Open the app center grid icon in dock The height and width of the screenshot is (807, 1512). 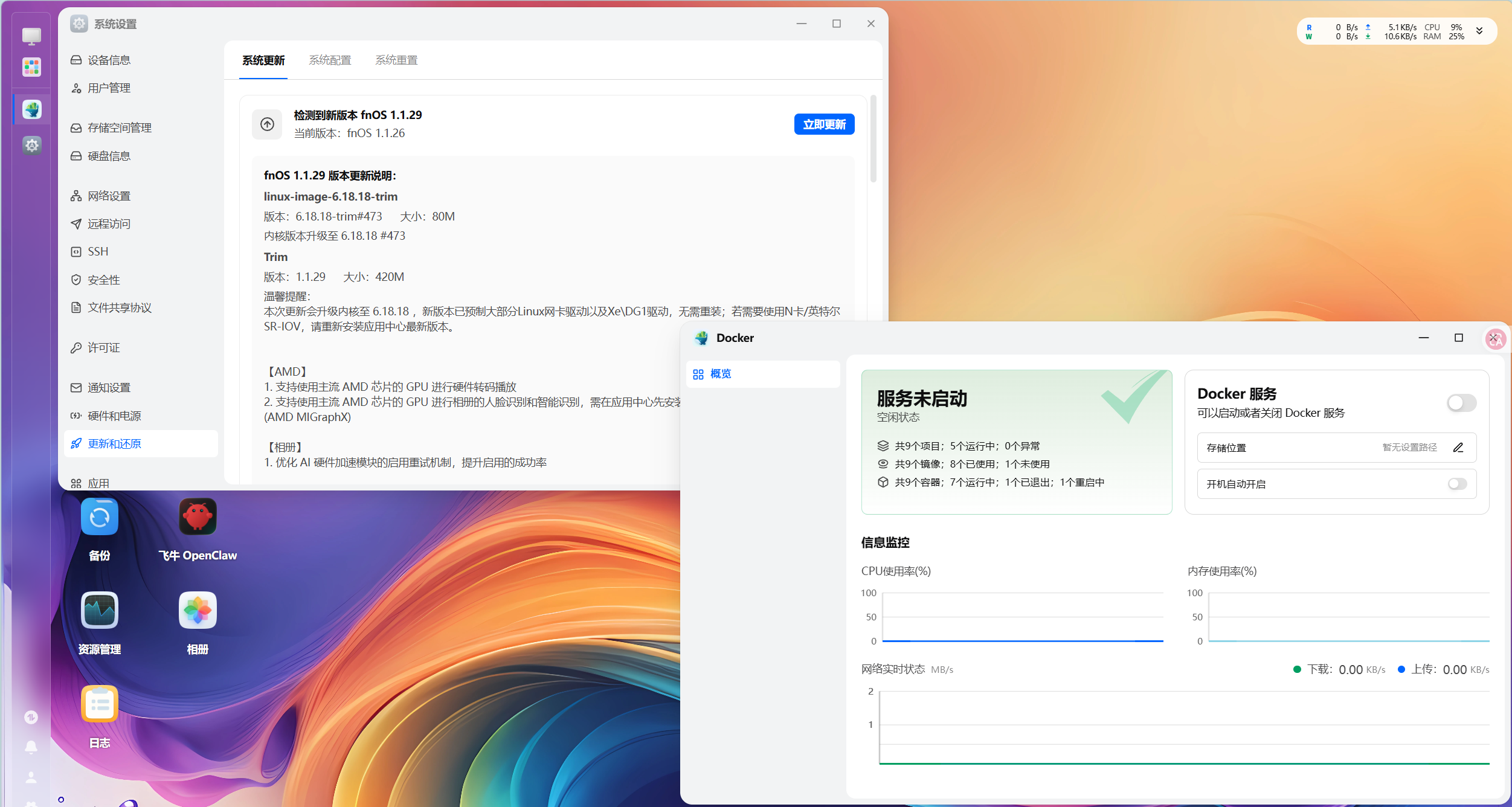point(31,68)
